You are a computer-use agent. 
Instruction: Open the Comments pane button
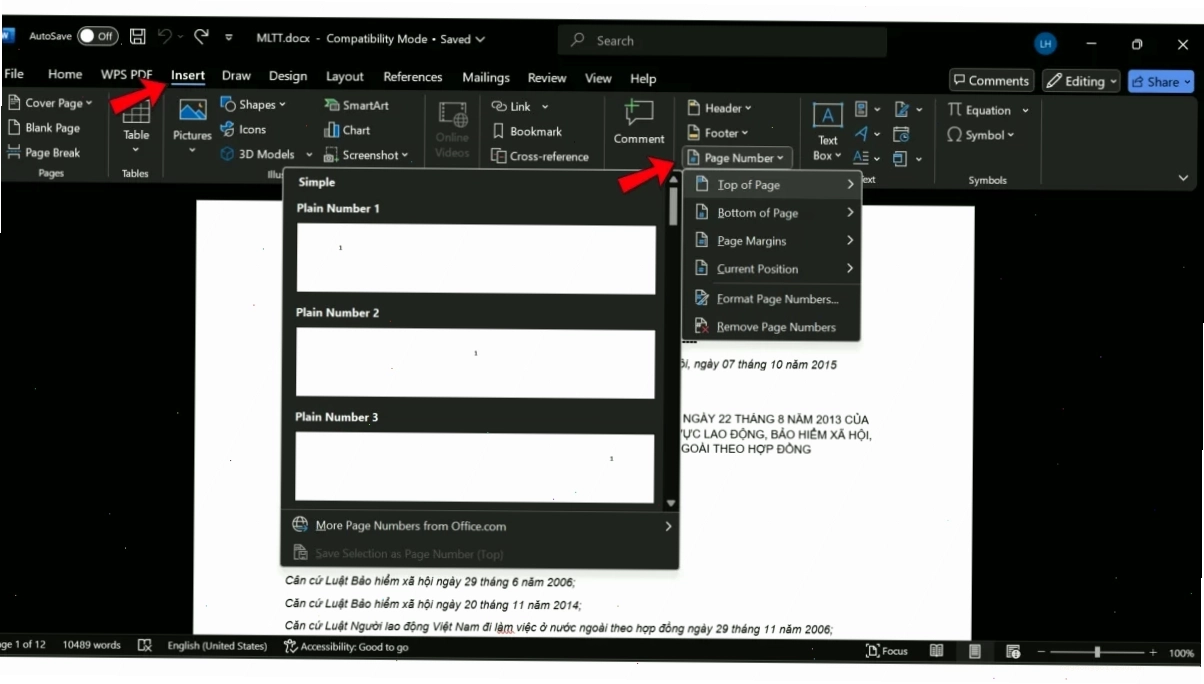click(991, 81)
